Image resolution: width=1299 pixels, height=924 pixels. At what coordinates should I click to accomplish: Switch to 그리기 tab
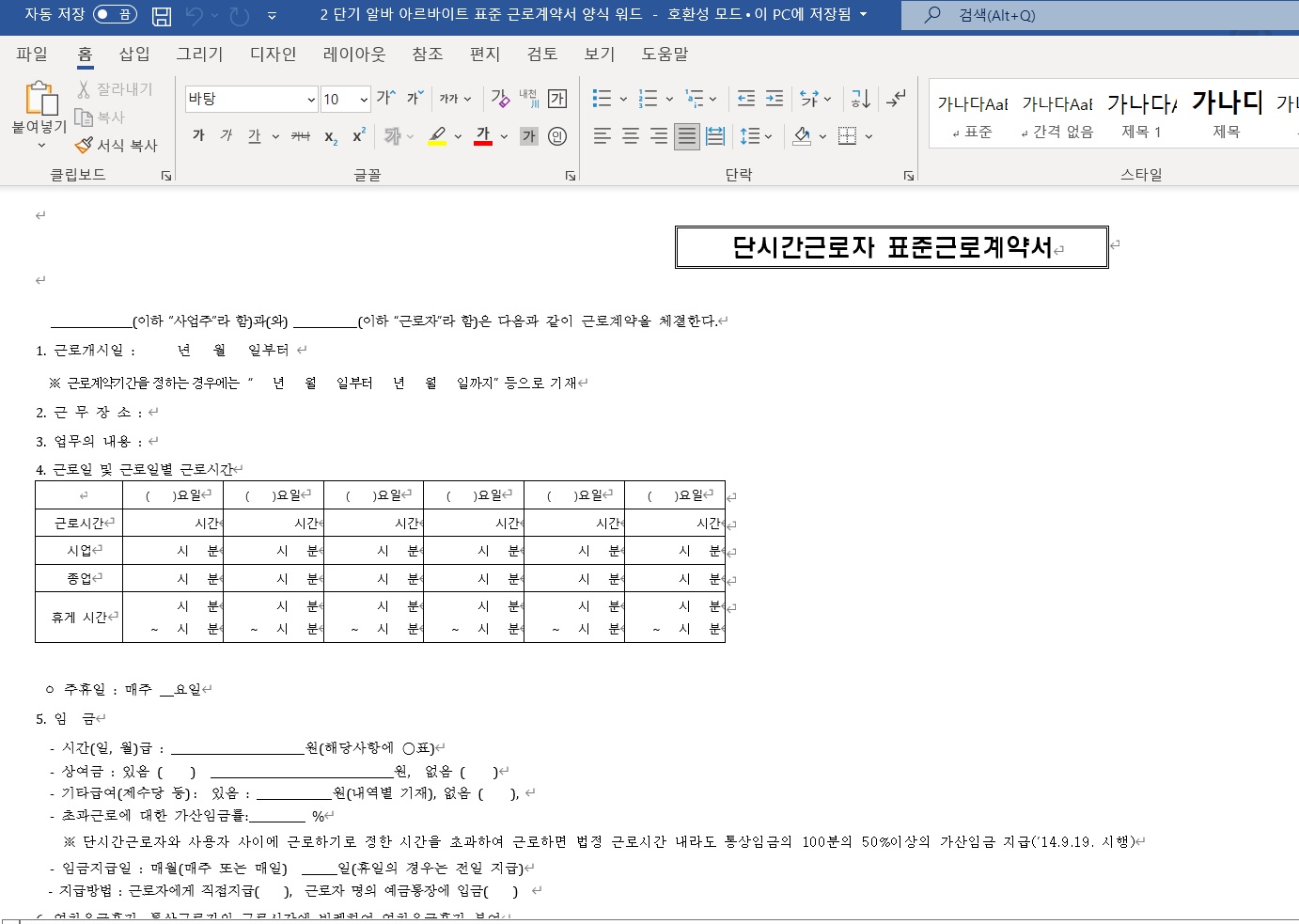[200, 55]
